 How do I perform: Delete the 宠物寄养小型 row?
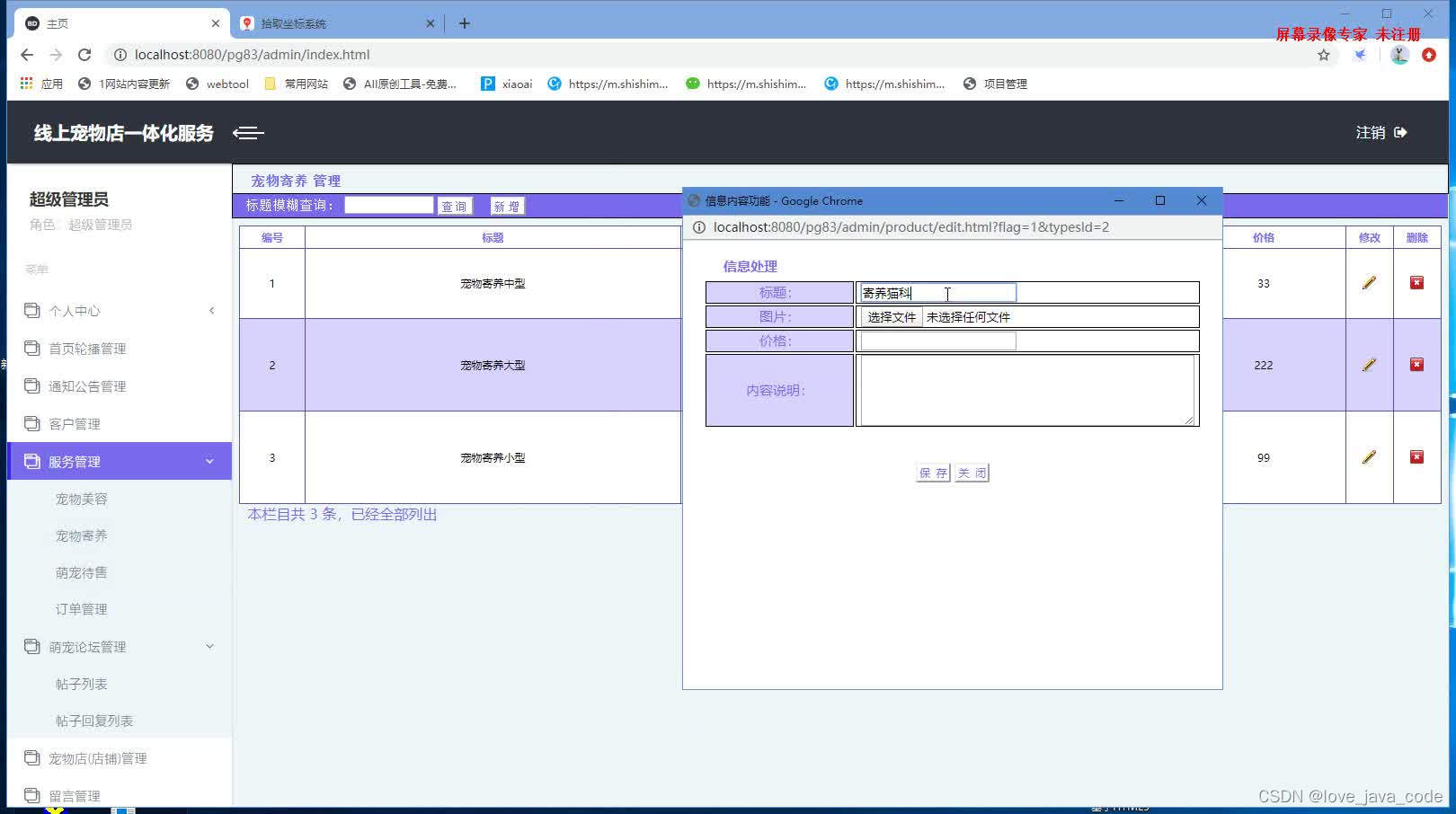click(1416, 457)
